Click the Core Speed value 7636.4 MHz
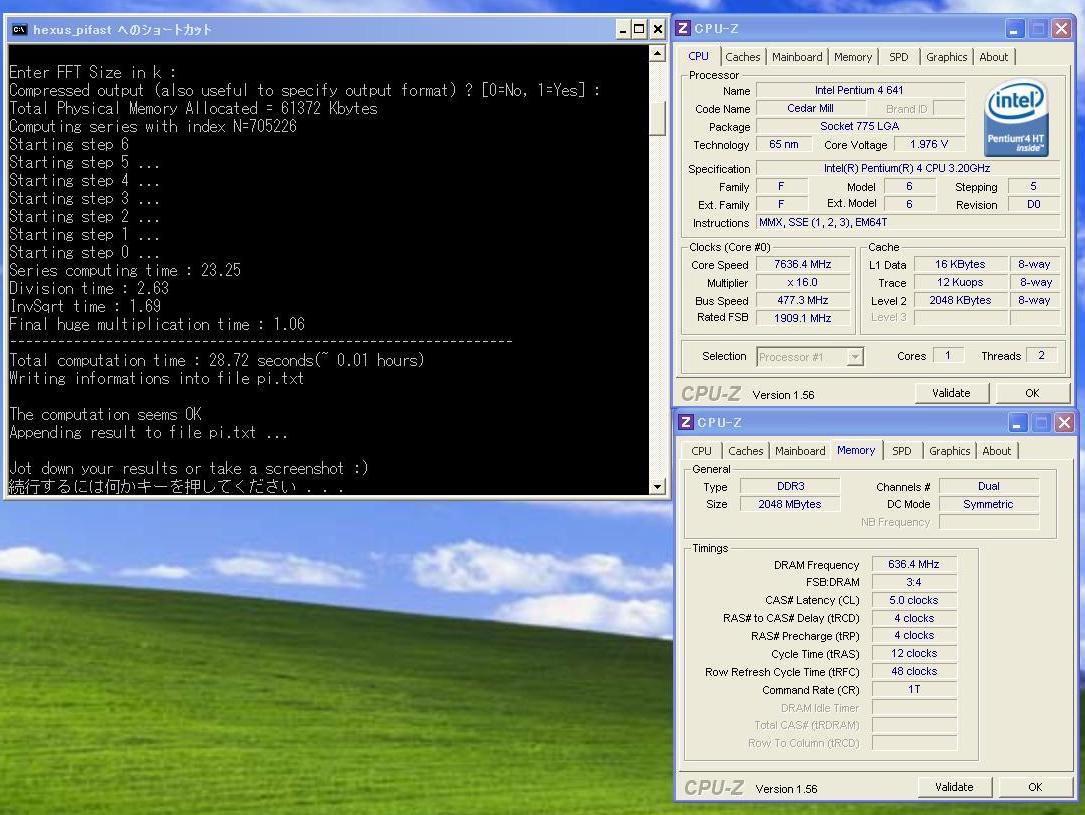 point(803,264)
